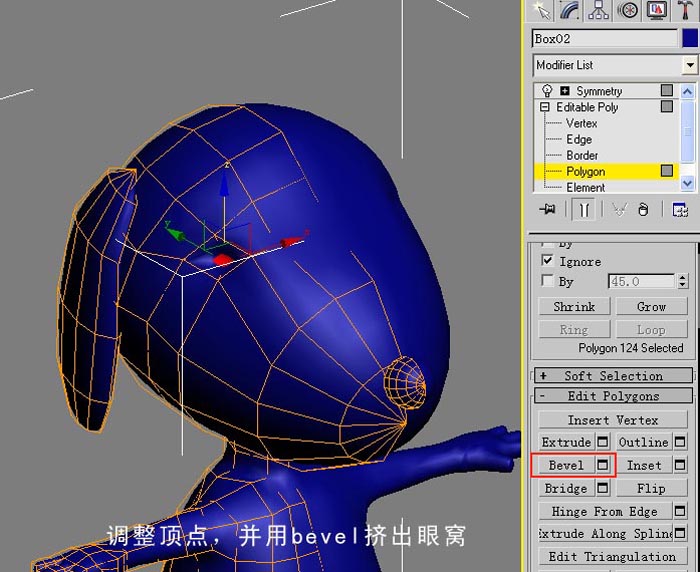Image resolution: width=700 pixels, height=572 pixels.
Task: Click the Hinge From Edge button
Action: tap(605, 511)
